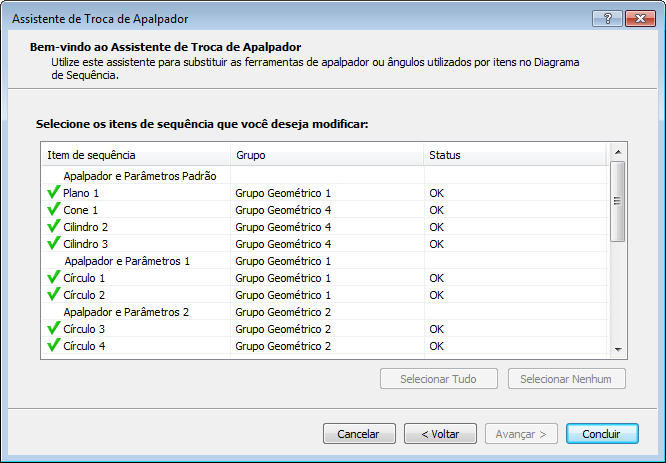Sort by the Grupo column header
Viewport: 666px width, 463px height.
point(326,155)
